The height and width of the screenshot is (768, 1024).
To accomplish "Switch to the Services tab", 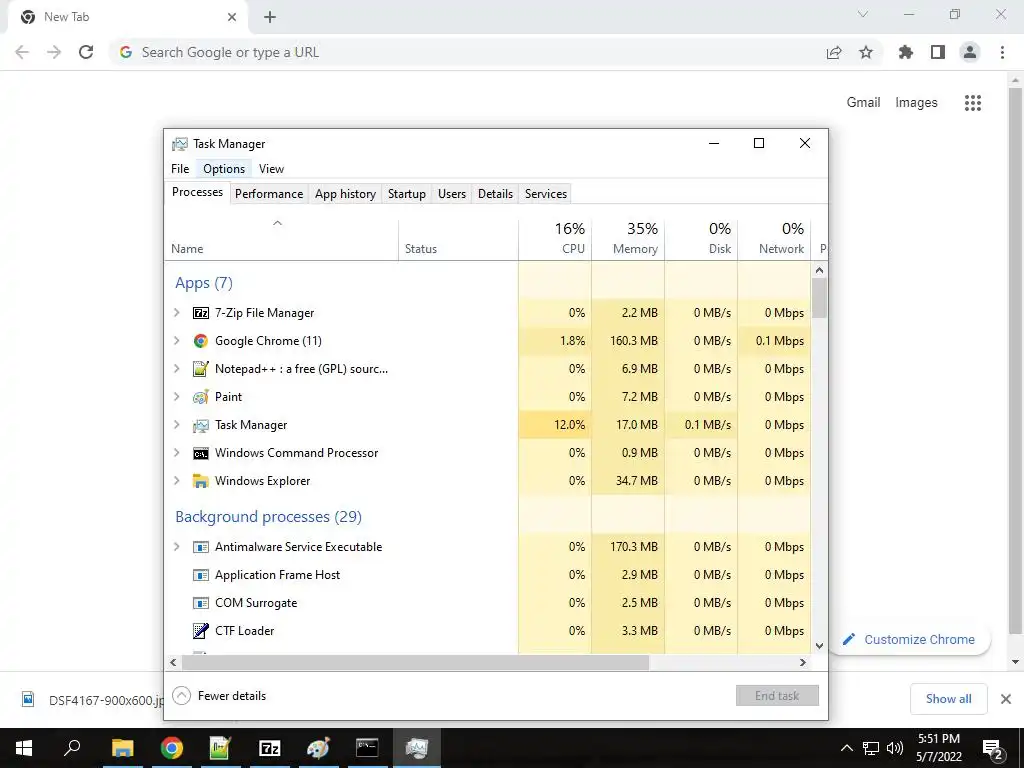I will point(546,194).
